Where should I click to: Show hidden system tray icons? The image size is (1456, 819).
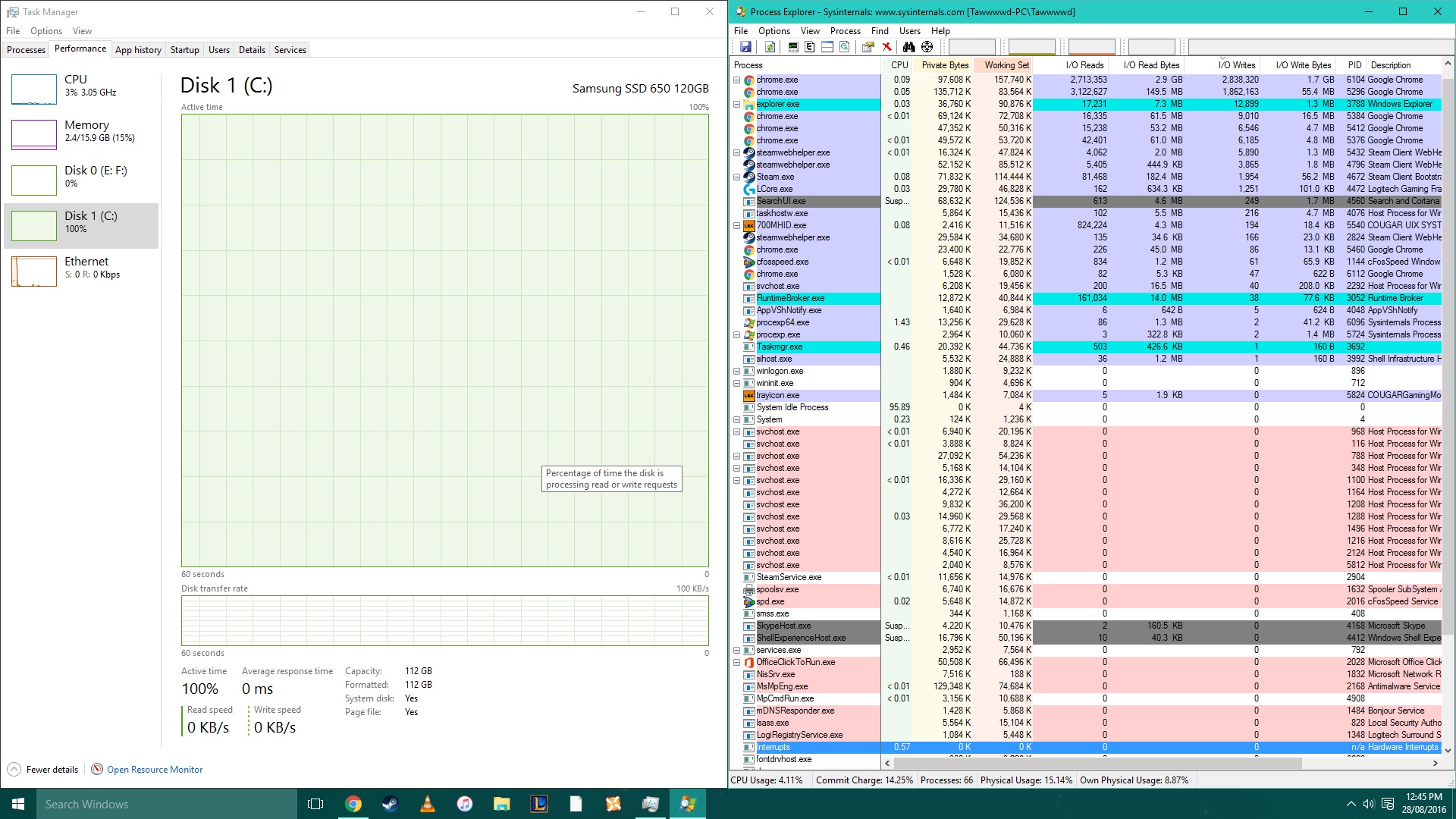point(1351,804)
